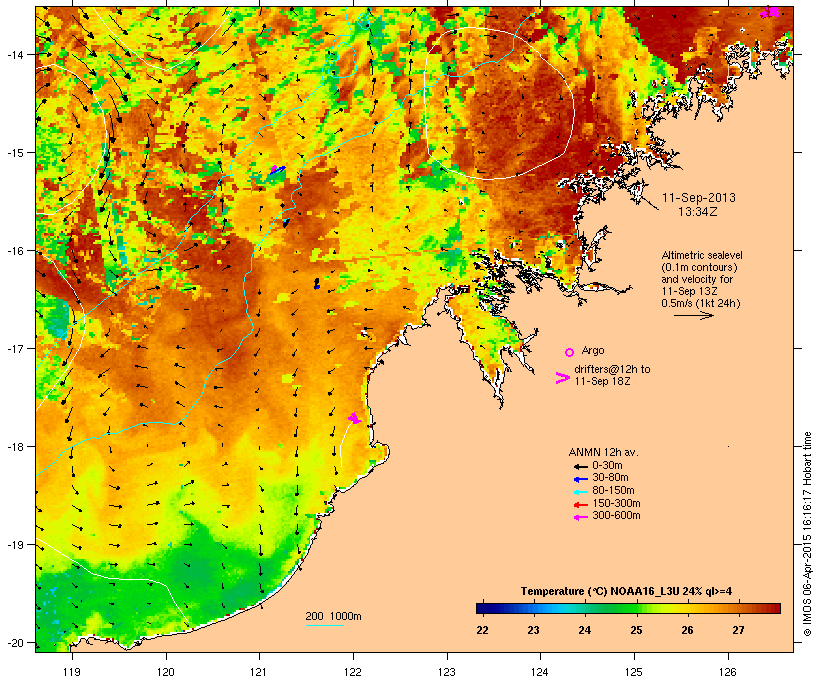Click the '300-600m' depth label
This screenshot has height=680, width=820.
click(616, 516)
